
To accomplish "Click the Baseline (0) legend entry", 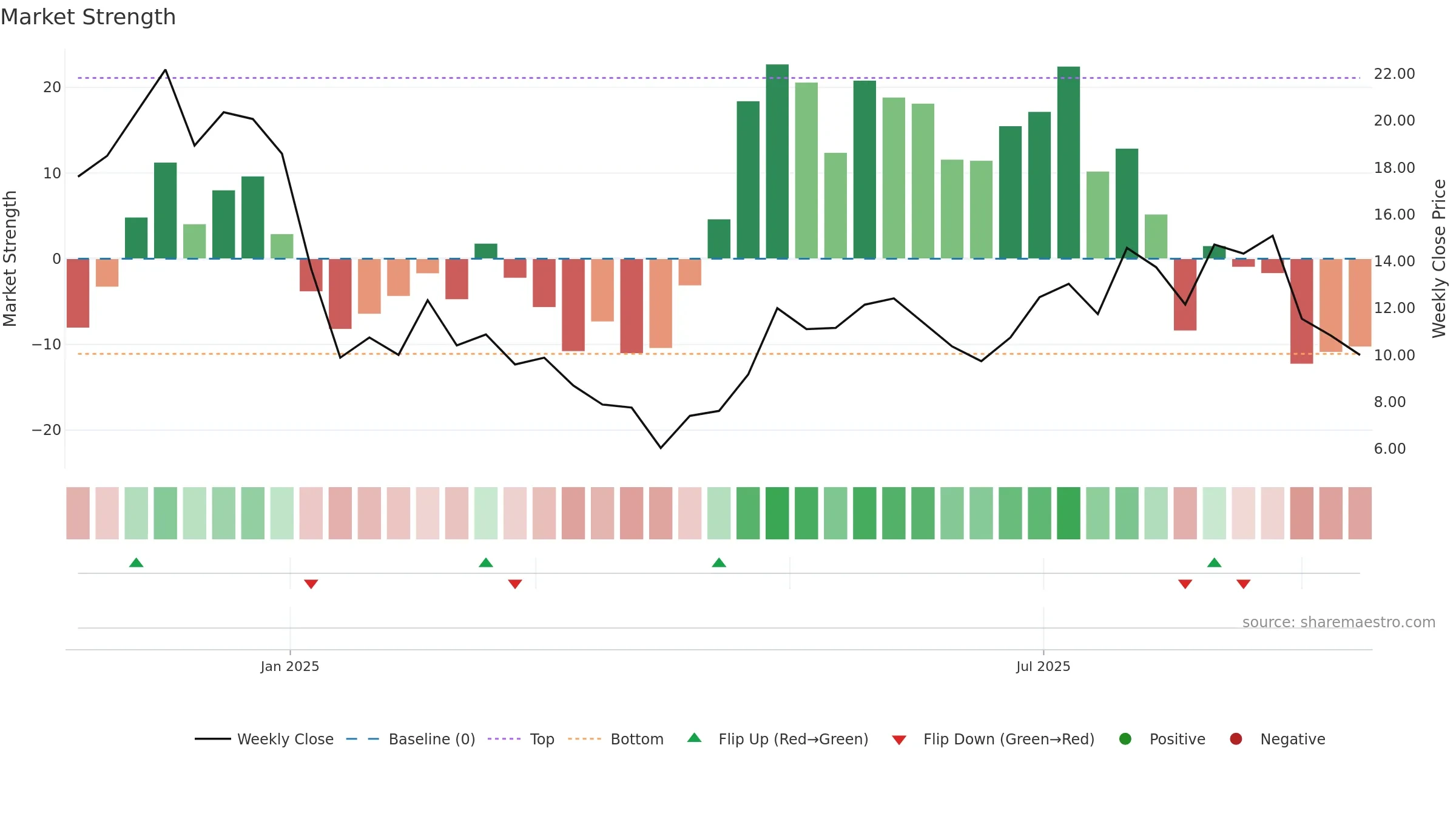I will click(411, 739).
